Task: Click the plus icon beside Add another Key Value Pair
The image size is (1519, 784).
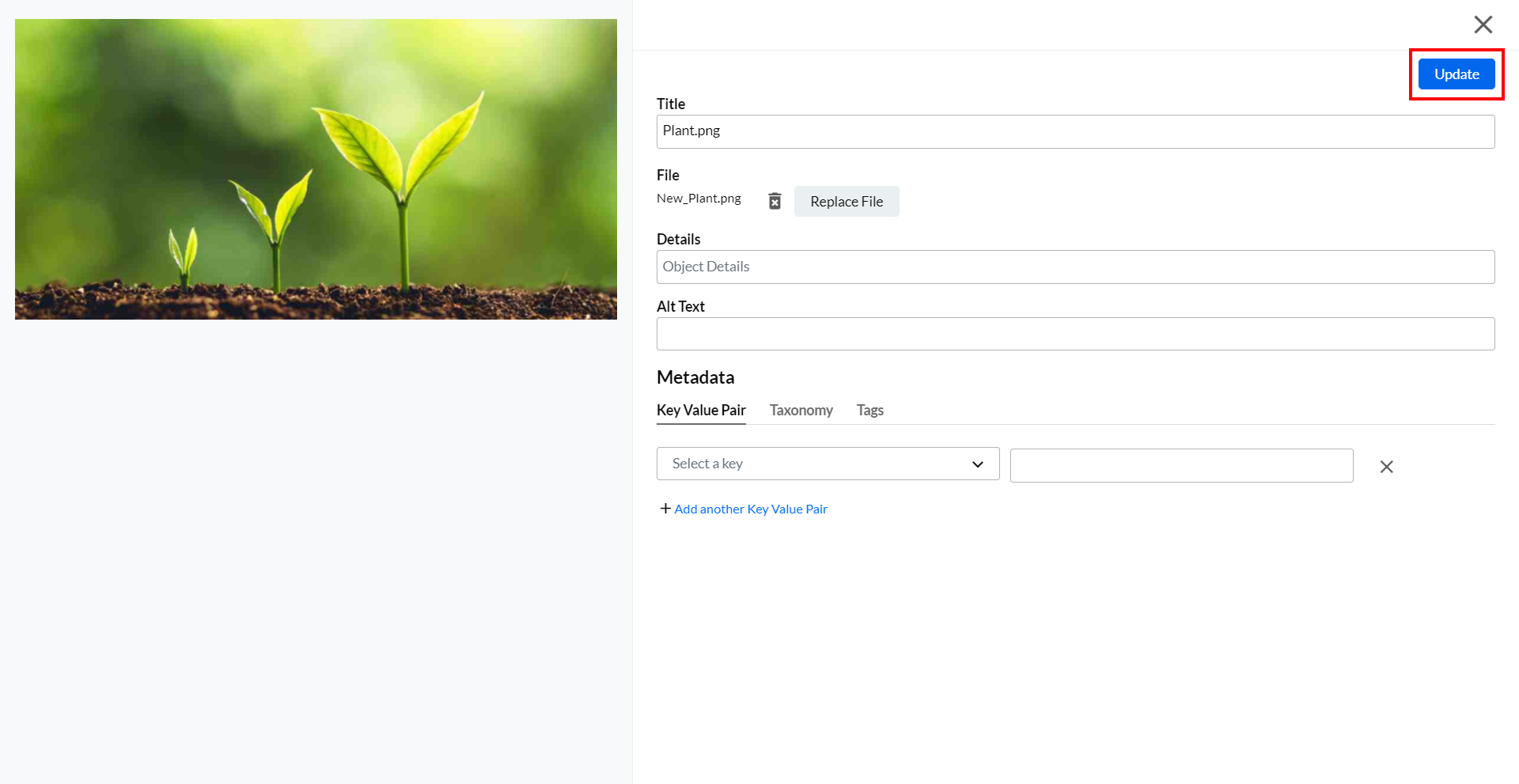Action: [x=665, y=509]
